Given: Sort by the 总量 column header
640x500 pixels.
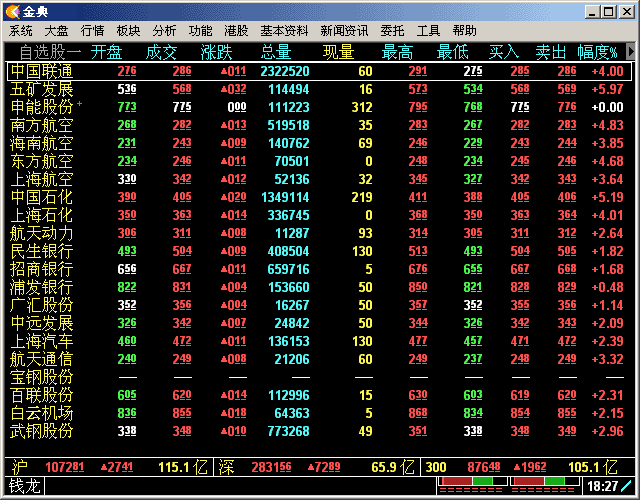Looking at the screenshot, I should pos(276,52).
